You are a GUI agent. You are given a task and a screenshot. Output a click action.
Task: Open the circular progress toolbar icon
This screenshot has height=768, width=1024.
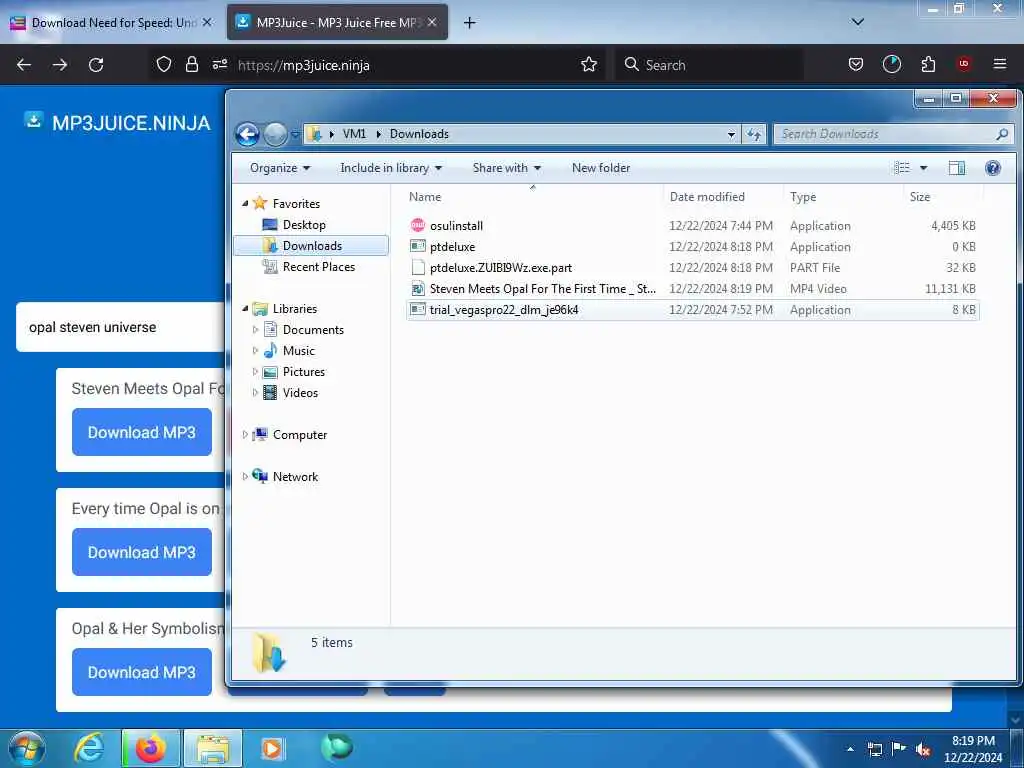click(891, 64)
